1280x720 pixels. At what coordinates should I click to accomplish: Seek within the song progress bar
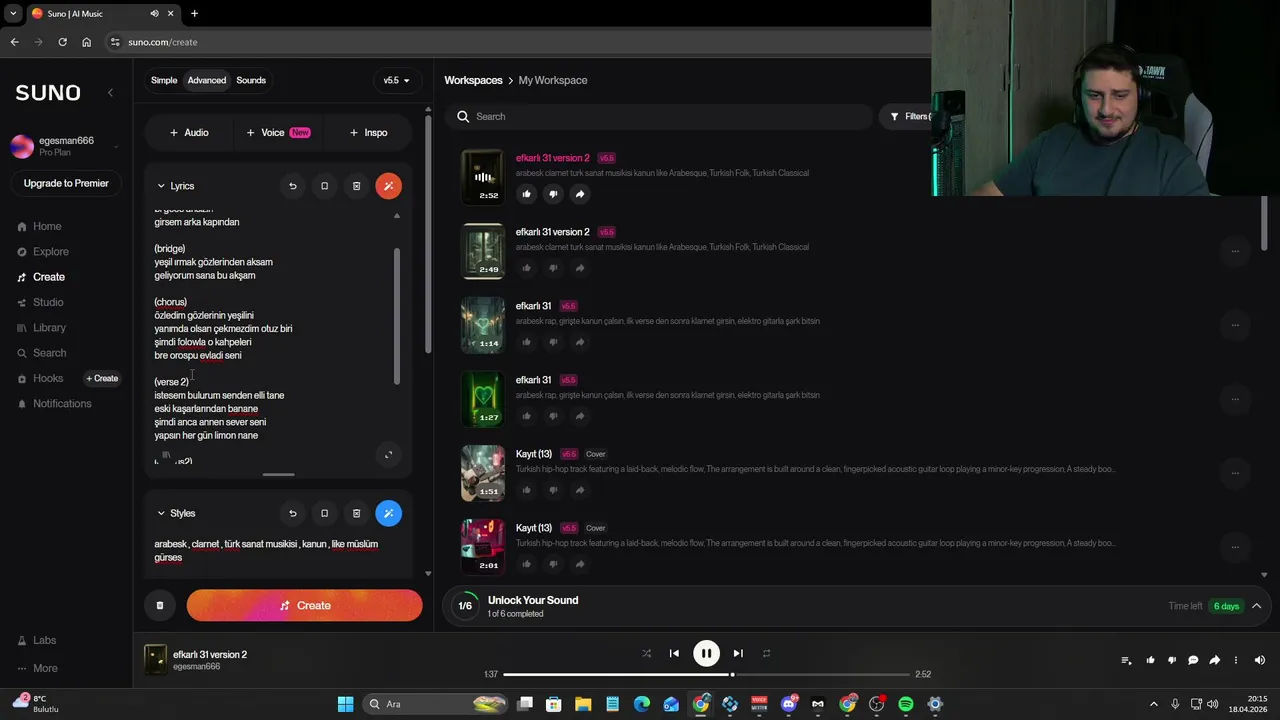(708, 674)
